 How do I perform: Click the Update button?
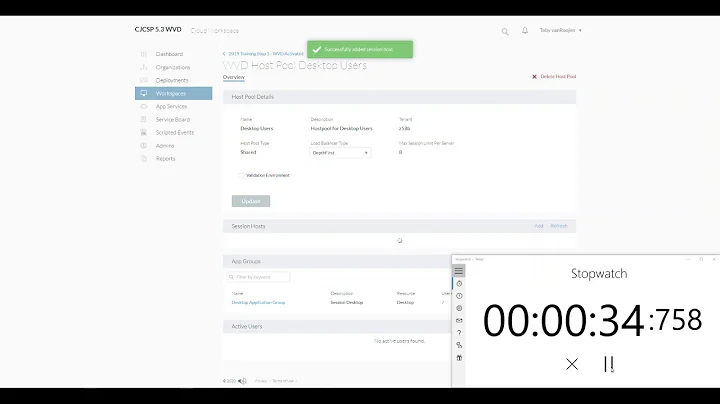tap(251, 201)
